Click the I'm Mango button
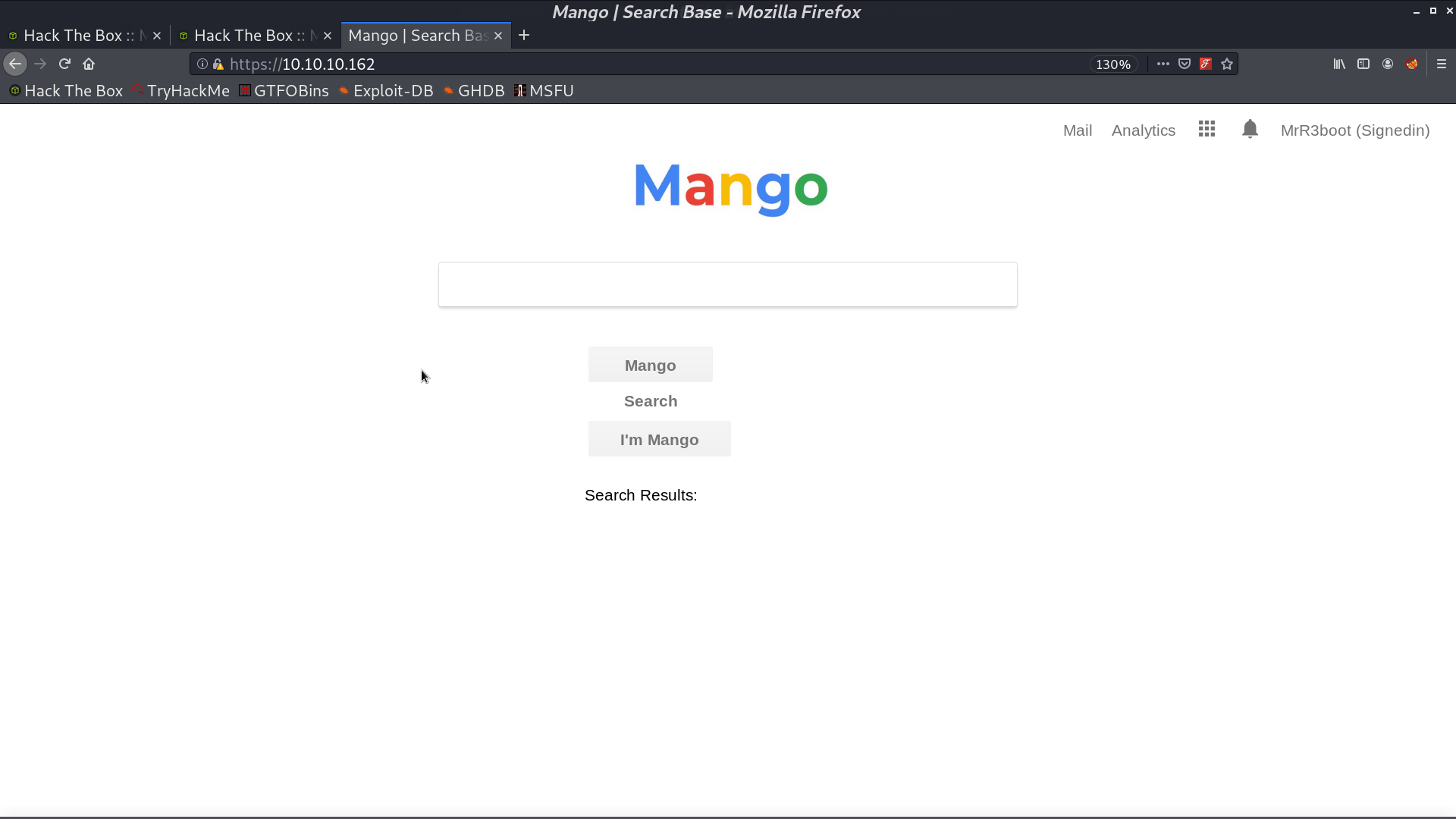 pos(660,439)
